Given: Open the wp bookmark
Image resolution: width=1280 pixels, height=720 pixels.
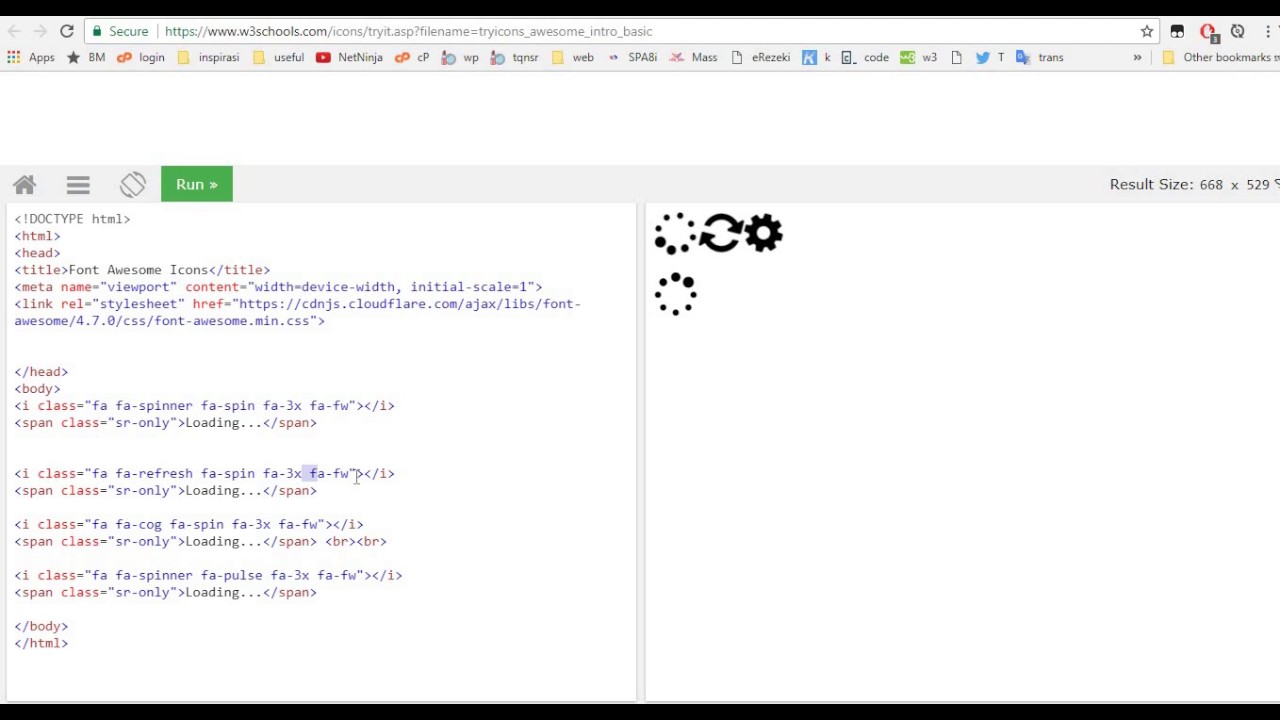Looking at the screenshot, I should [459, 57].
